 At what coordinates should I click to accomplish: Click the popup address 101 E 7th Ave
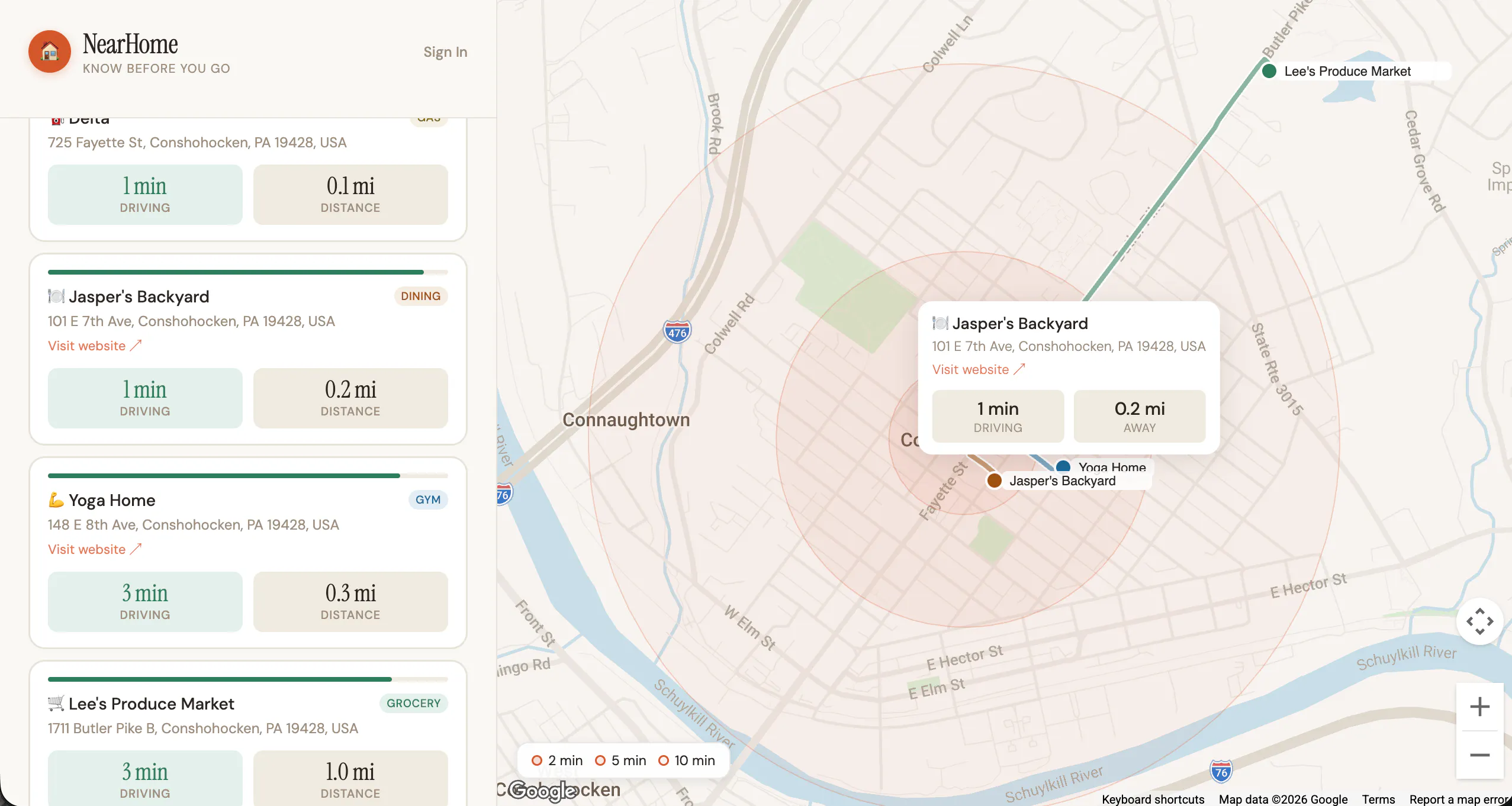pos(1069,346)
